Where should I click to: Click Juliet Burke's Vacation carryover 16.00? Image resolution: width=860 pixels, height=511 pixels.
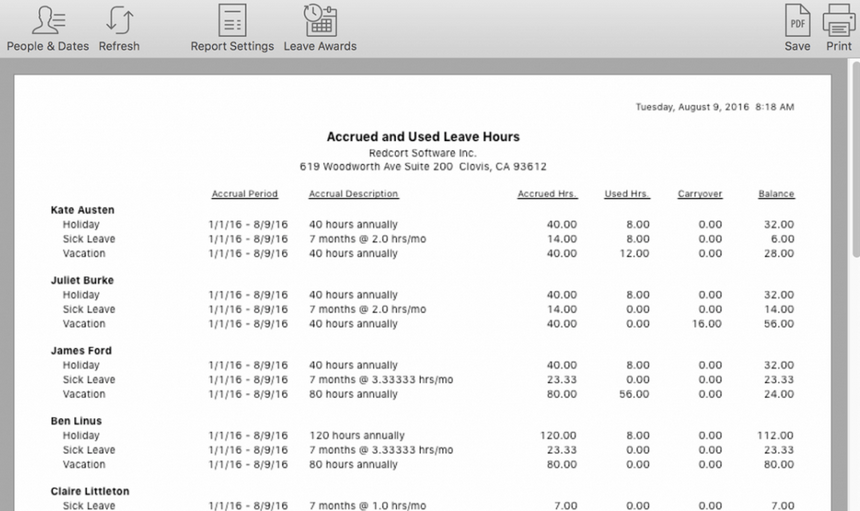706,323
